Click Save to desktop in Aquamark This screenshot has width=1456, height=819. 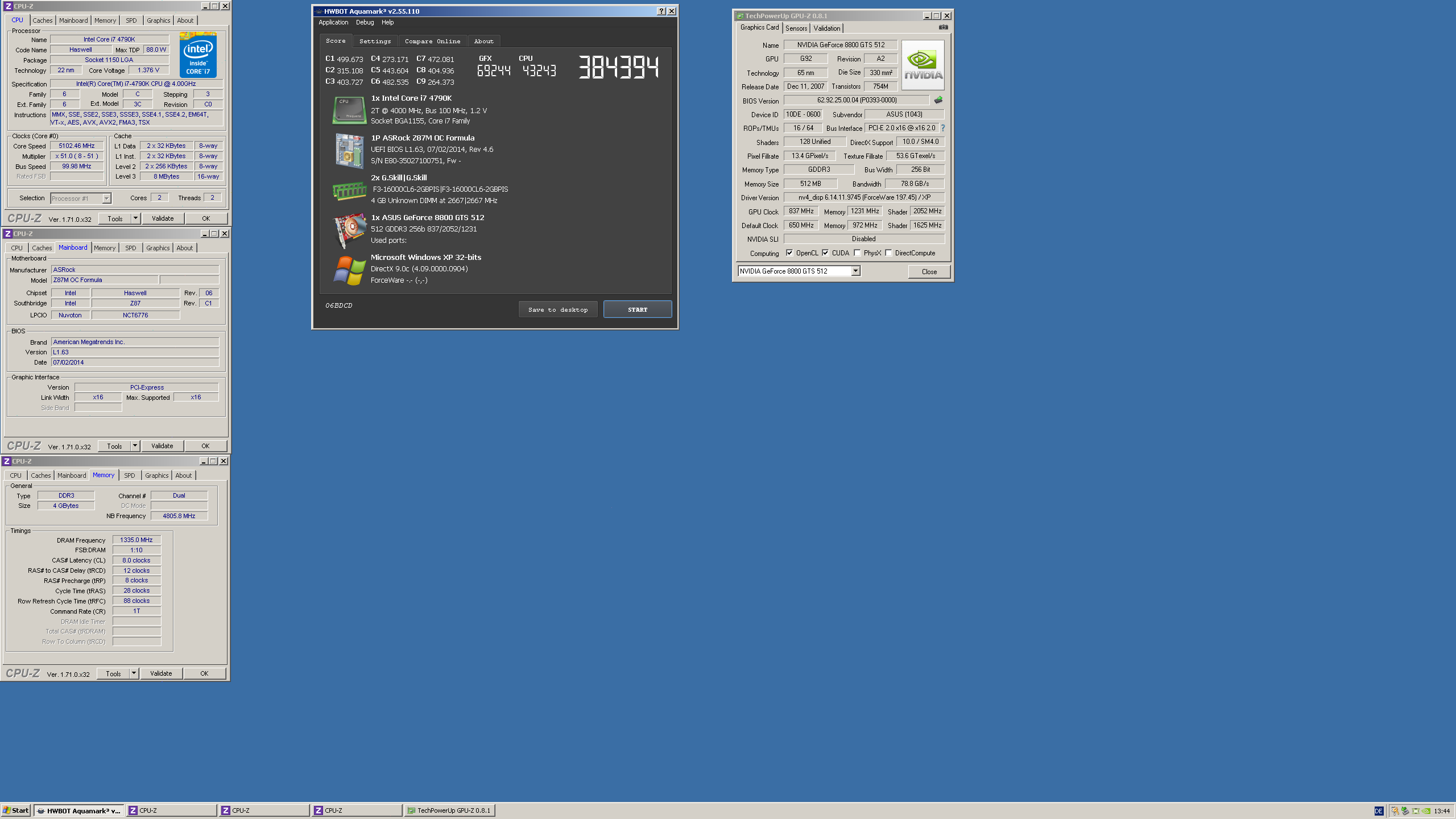pos(558,309)
